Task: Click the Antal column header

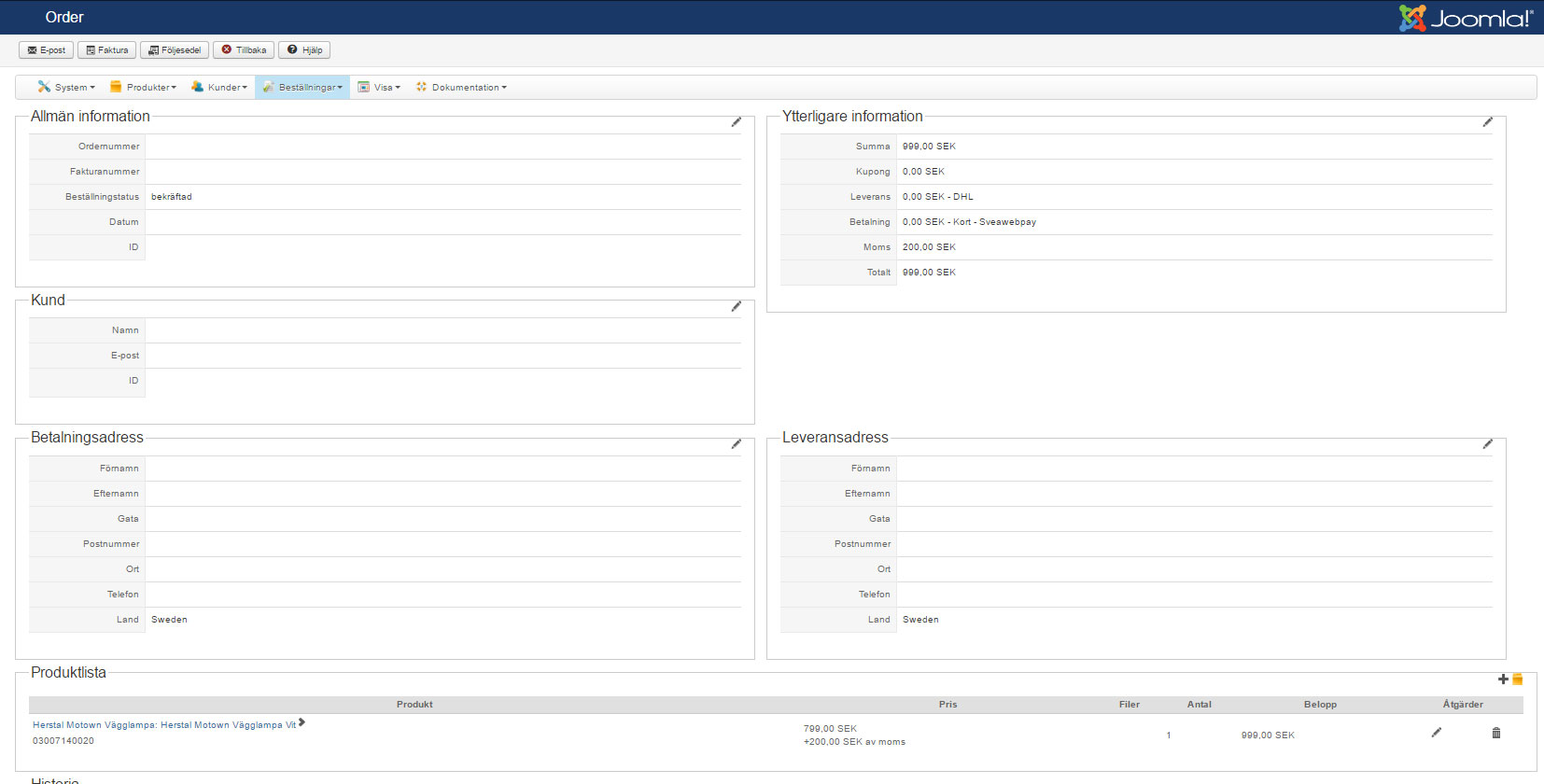Action: point(1200,705)
